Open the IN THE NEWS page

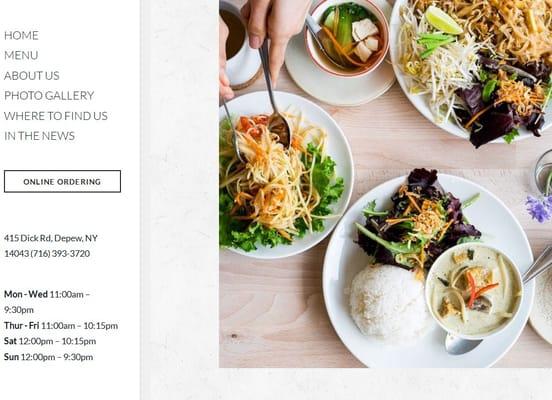click(x=39, y=136)
